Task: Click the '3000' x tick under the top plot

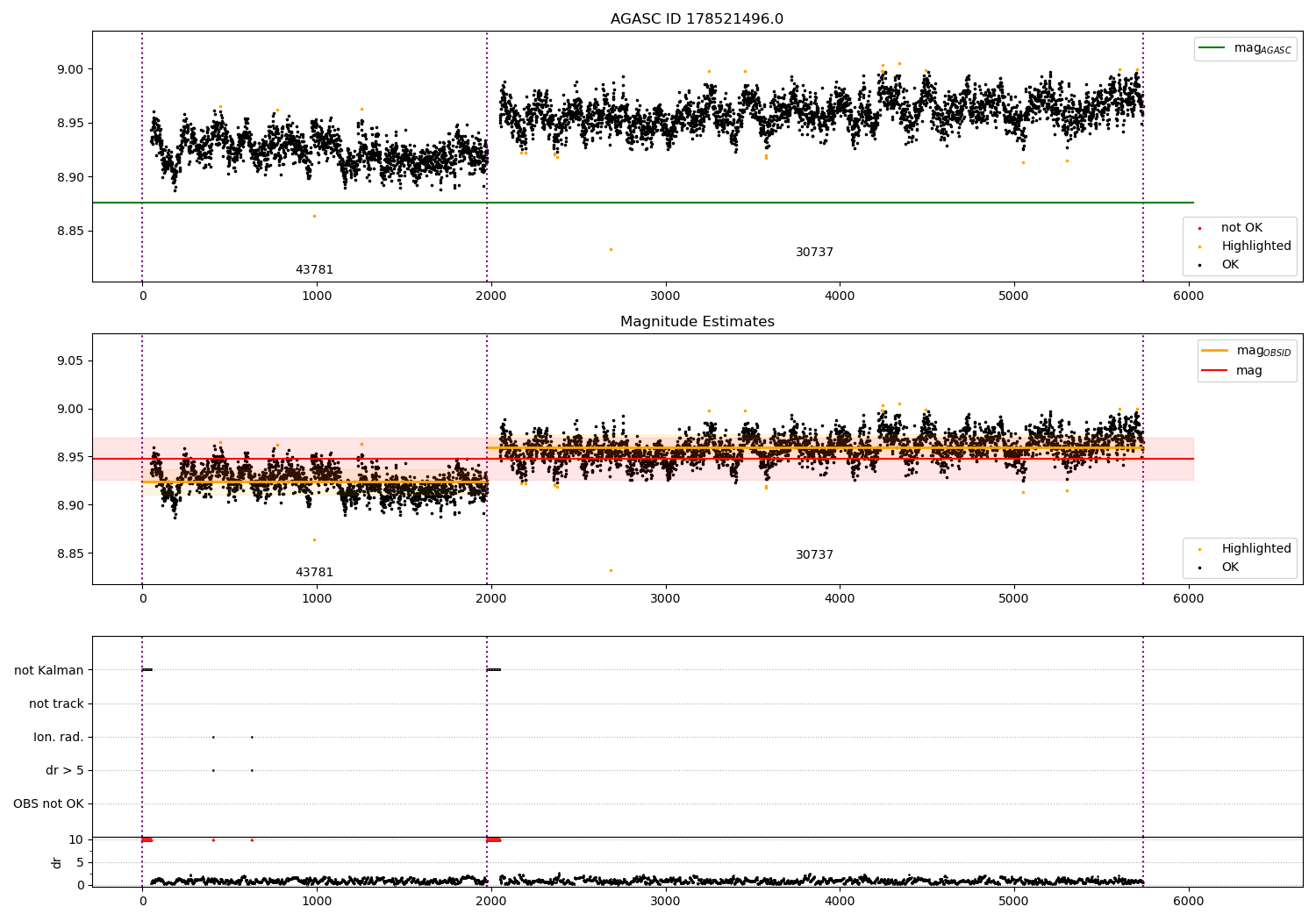Action: 665,296
